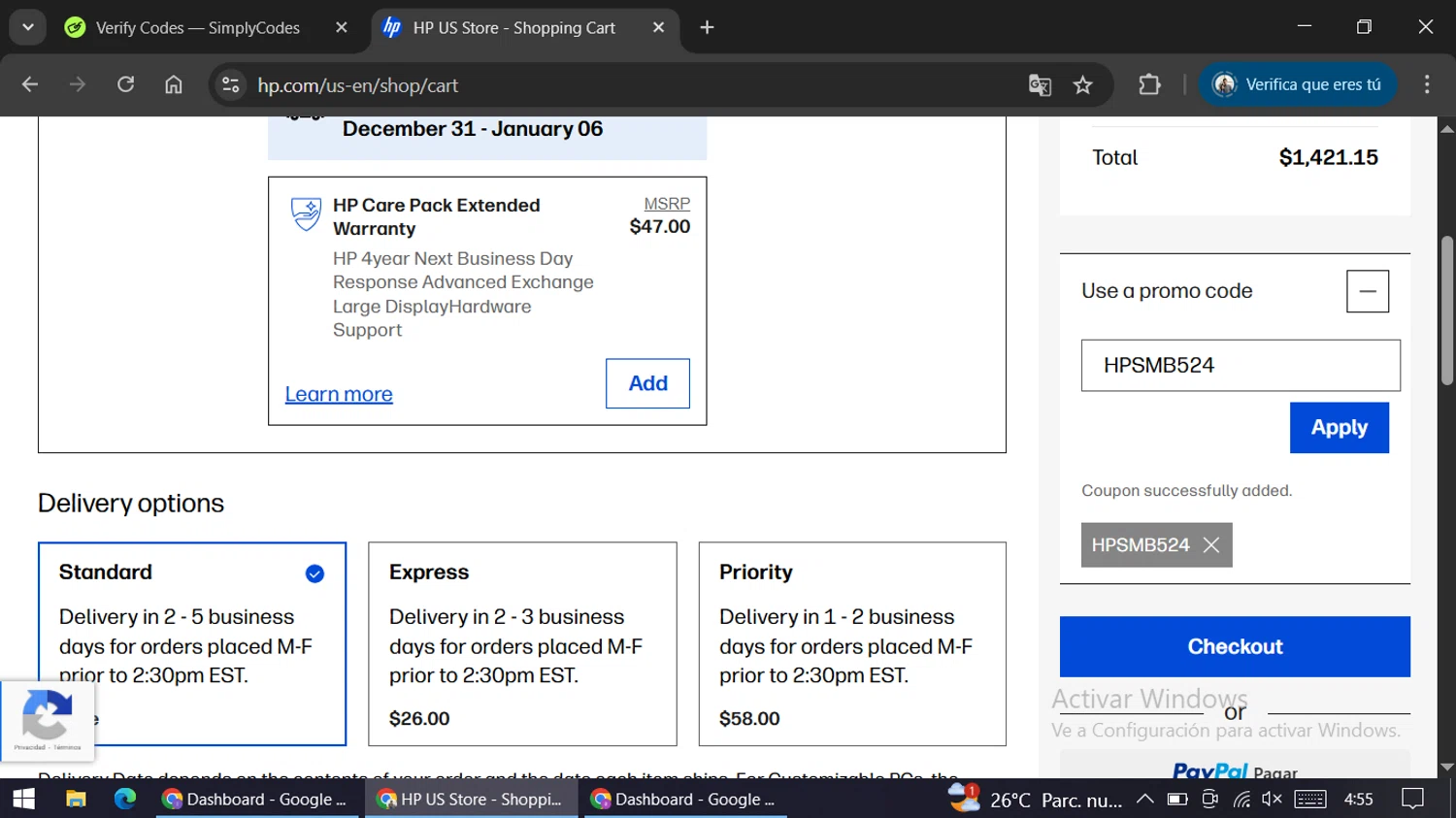Unmute the volume speaker icon
This screenshot has height=818, width=1456.
[1272, 799]
